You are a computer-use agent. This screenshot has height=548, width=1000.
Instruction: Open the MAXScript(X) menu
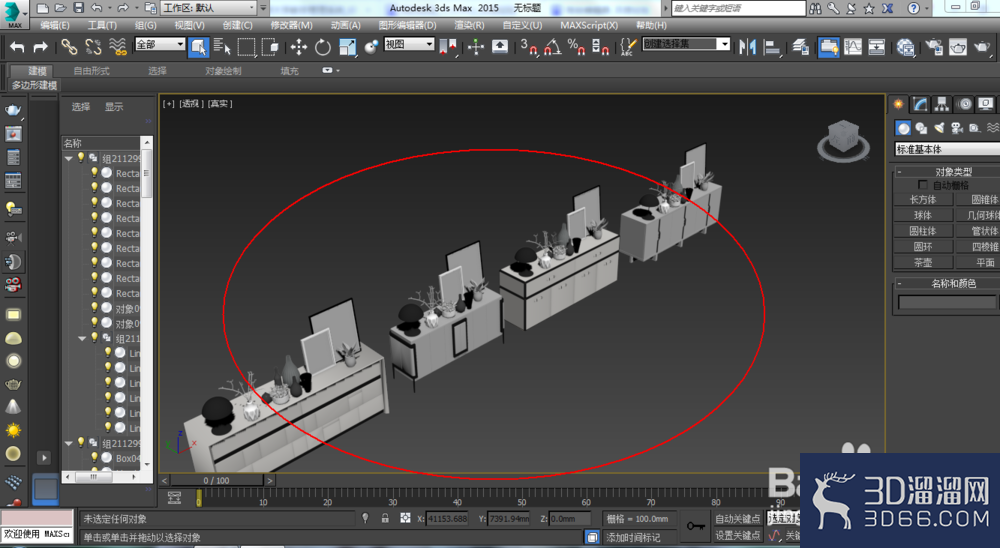[x=589, y=25]
